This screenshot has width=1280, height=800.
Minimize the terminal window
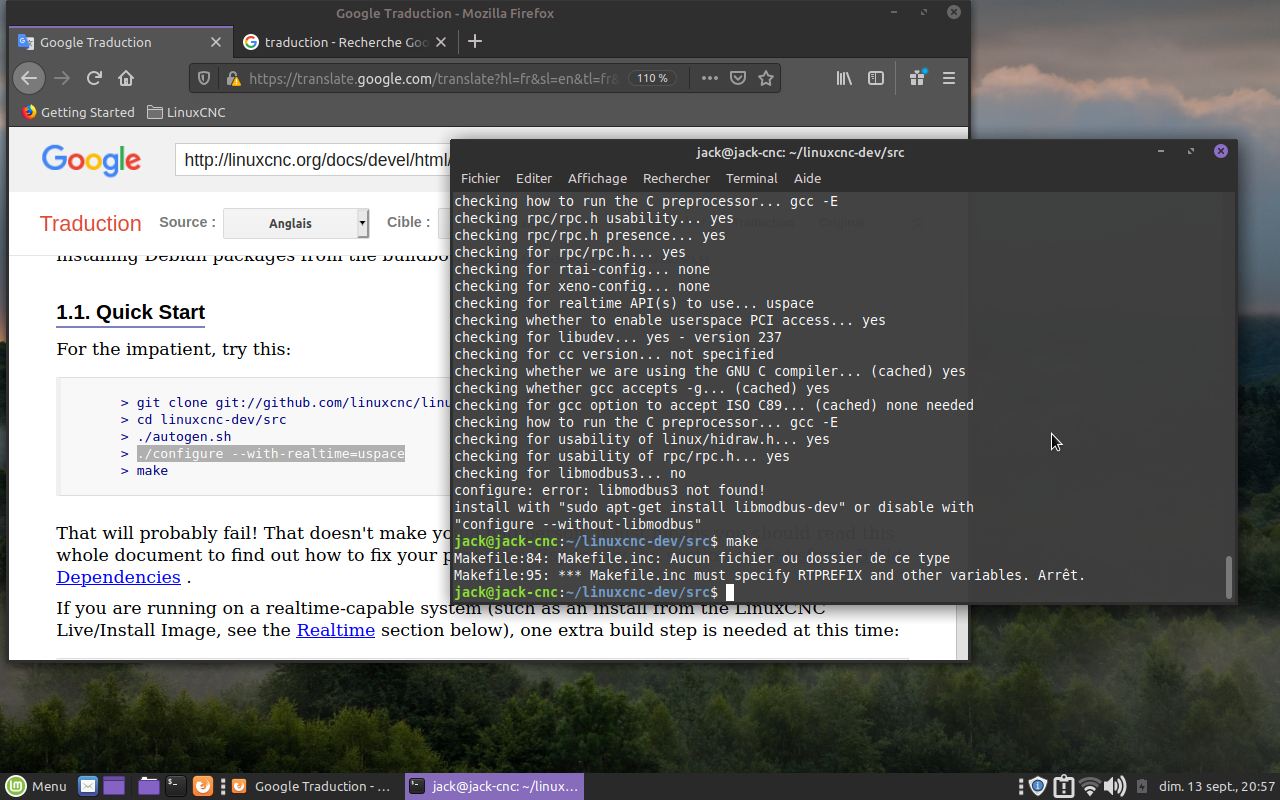1161,152
